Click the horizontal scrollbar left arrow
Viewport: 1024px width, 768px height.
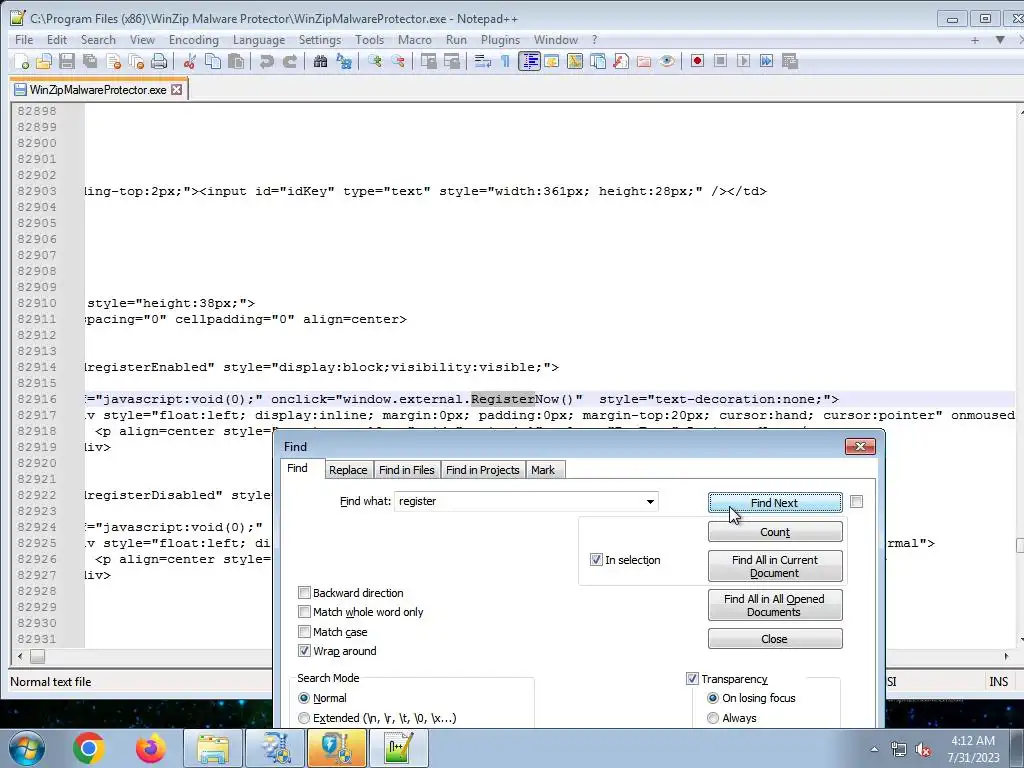click(20, 656)
